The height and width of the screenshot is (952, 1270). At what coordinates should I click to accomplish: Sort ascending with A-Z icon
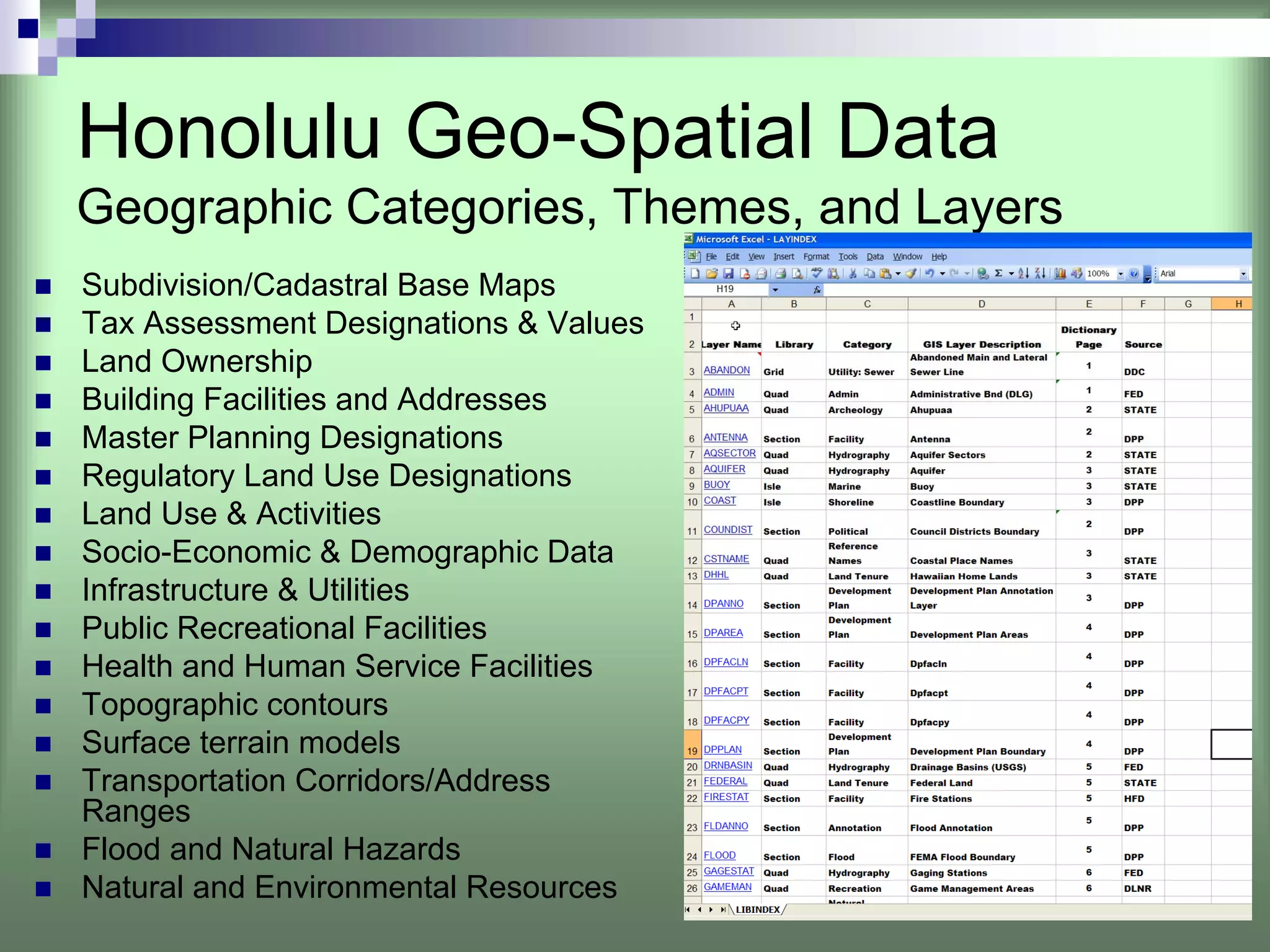click(x=1023, y=273)
